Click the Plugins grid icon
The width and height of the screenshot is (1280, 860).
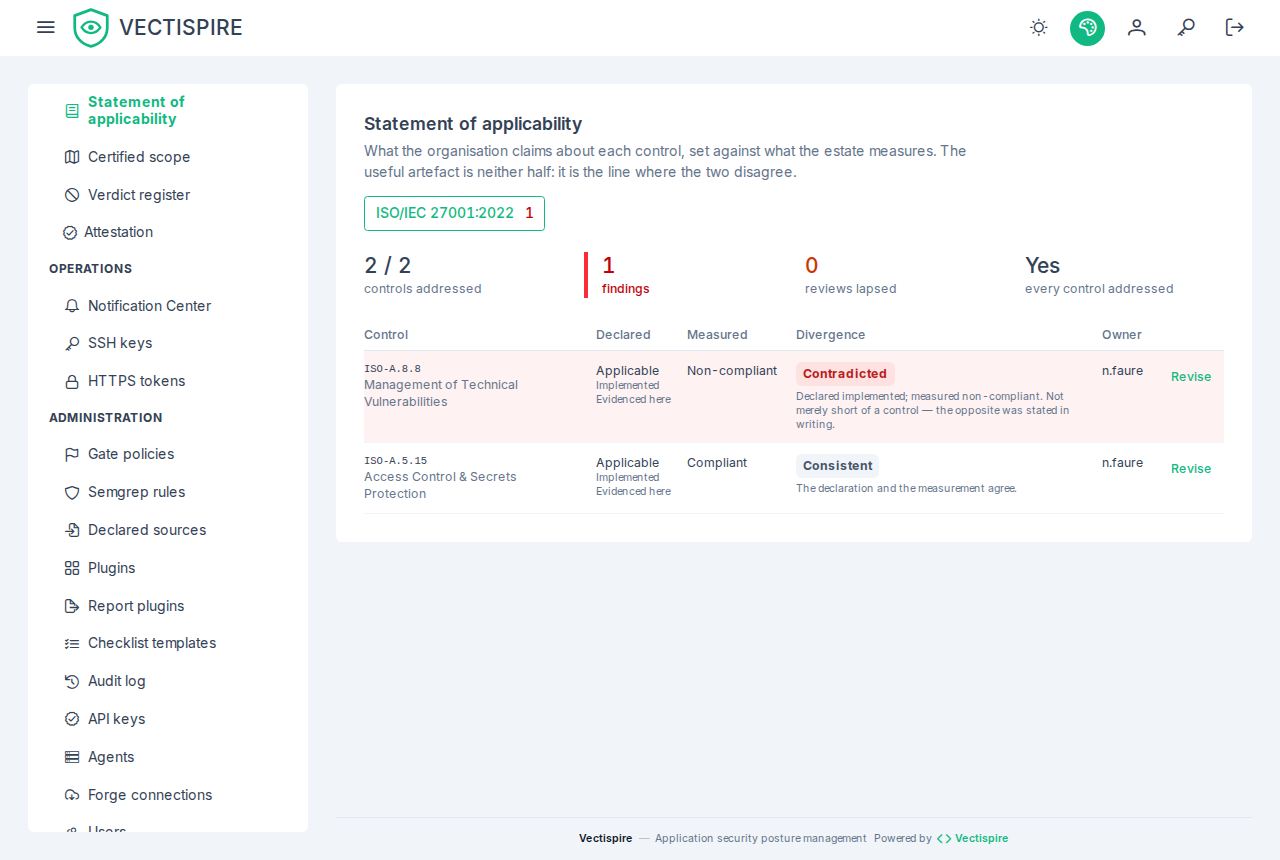coord(72,568)
